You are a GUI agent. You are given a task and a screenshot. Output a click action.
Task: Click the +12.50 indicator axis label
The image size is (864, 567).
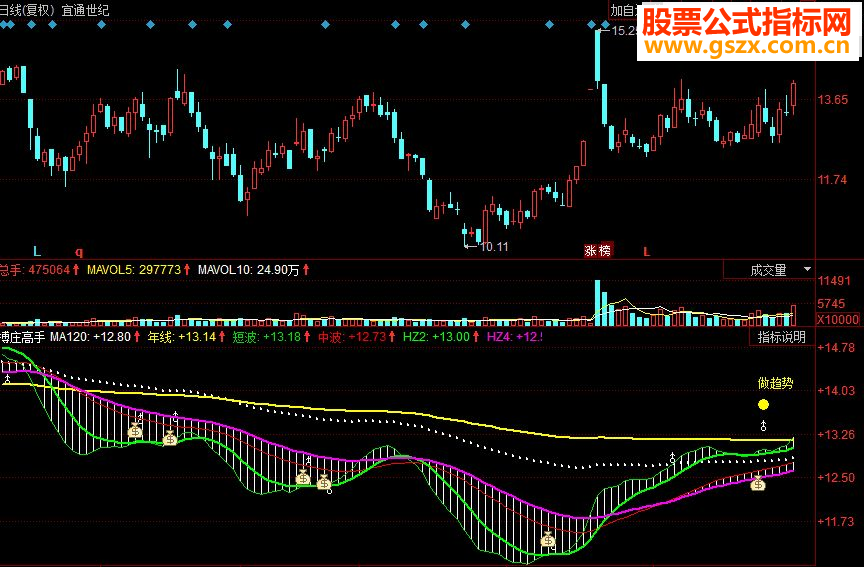tap(836, 478)
